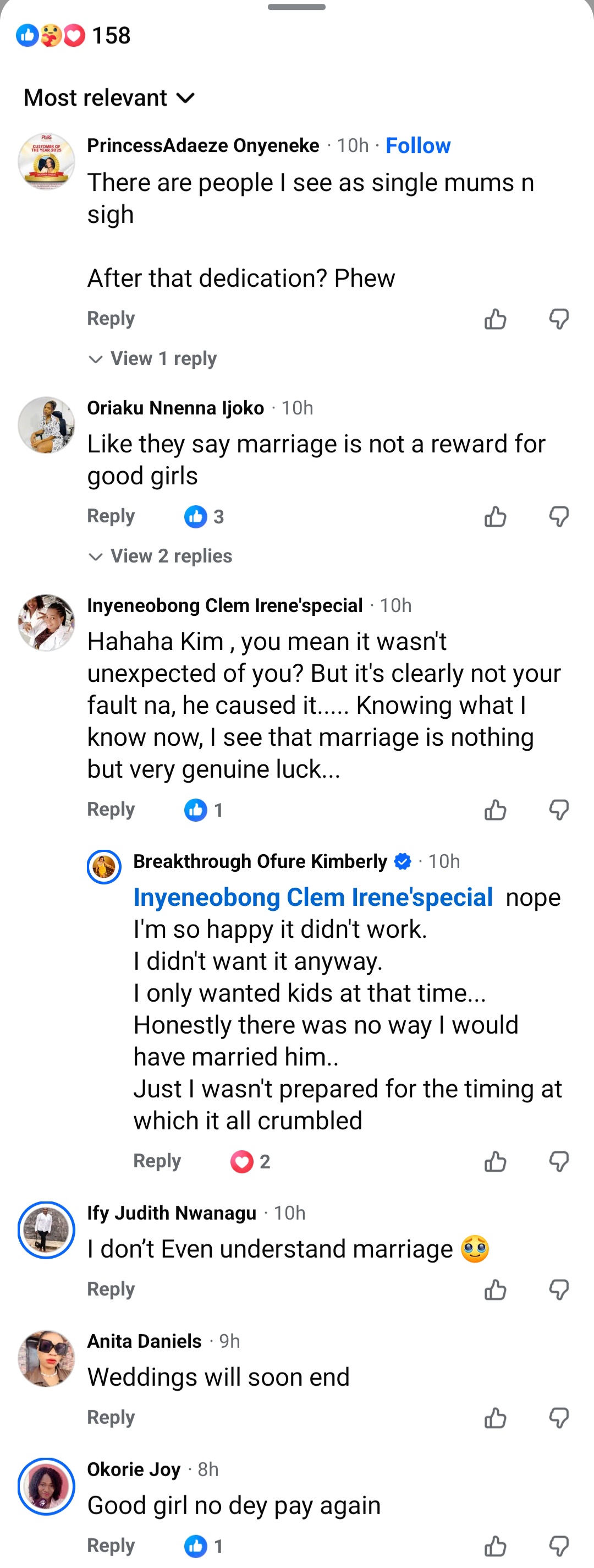Thumbs up Breakthrough Ofure Kimberly's reply
The width and height of the screenshot is (594, 1568).
click(496, 1161)
